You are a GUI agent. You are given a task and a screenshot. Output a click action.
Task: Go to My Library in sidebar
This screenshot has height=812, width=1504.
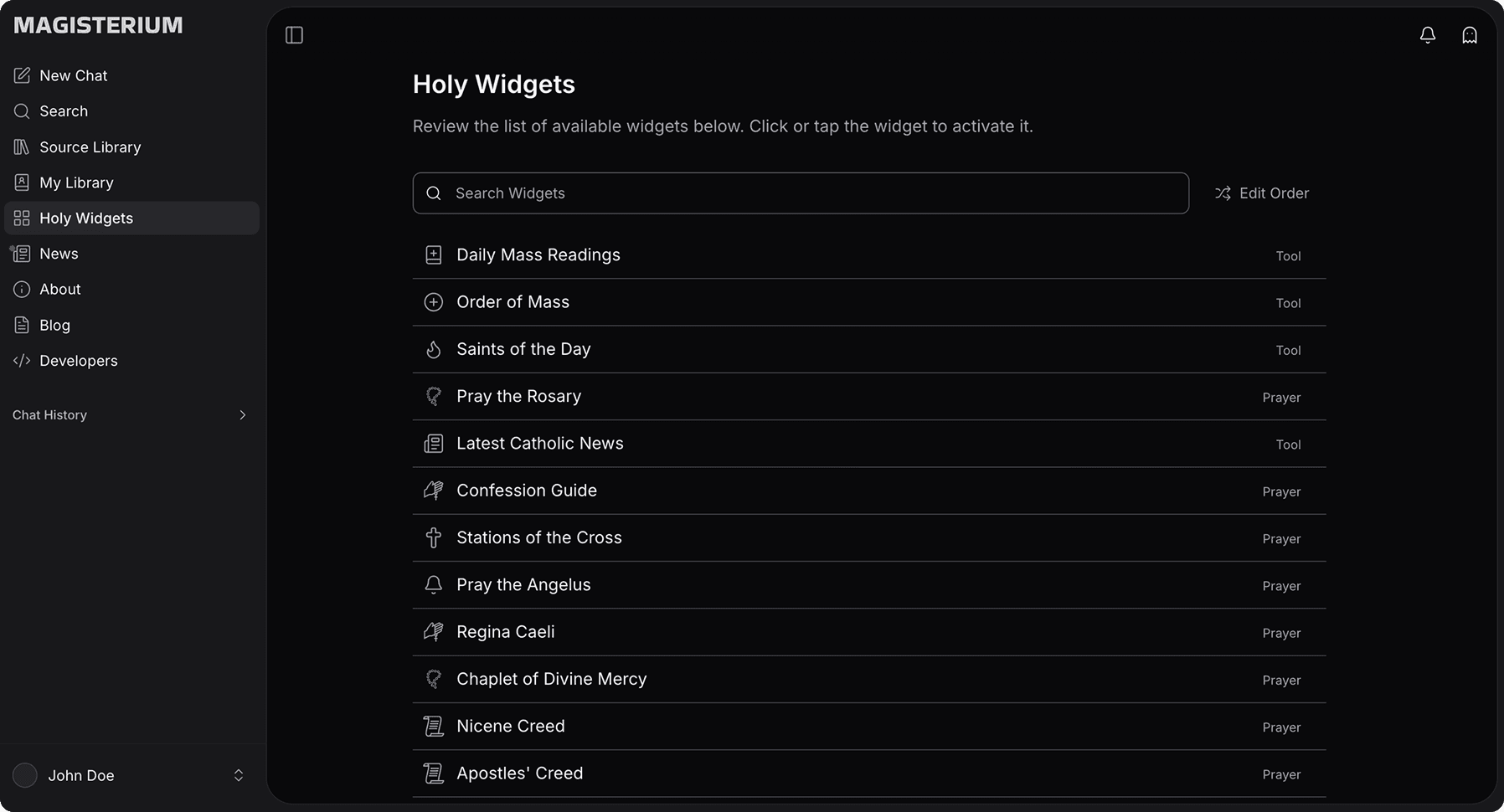[x=76, y=183]
